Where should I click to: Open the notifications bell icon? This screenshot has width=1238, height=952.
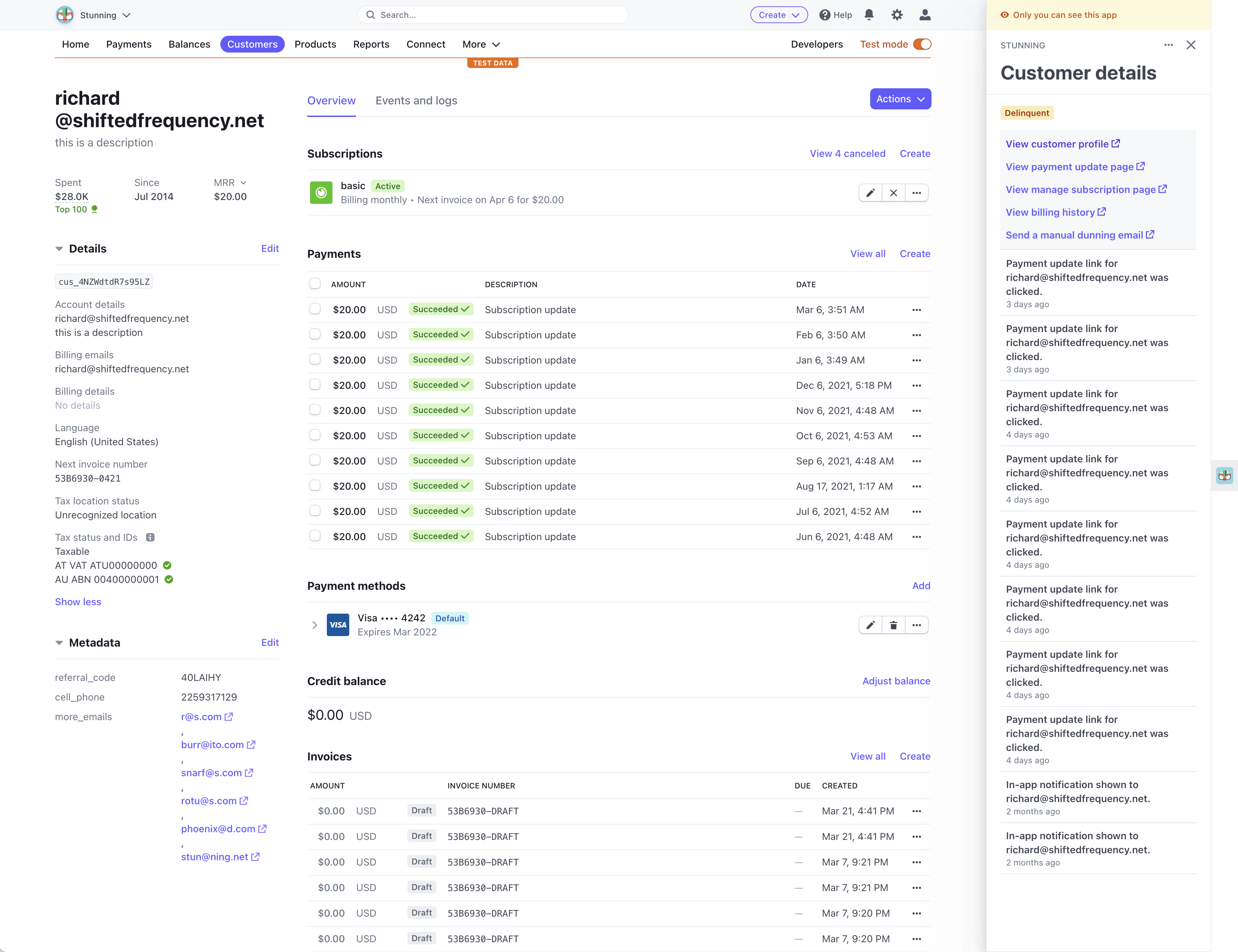coord(868,15)
